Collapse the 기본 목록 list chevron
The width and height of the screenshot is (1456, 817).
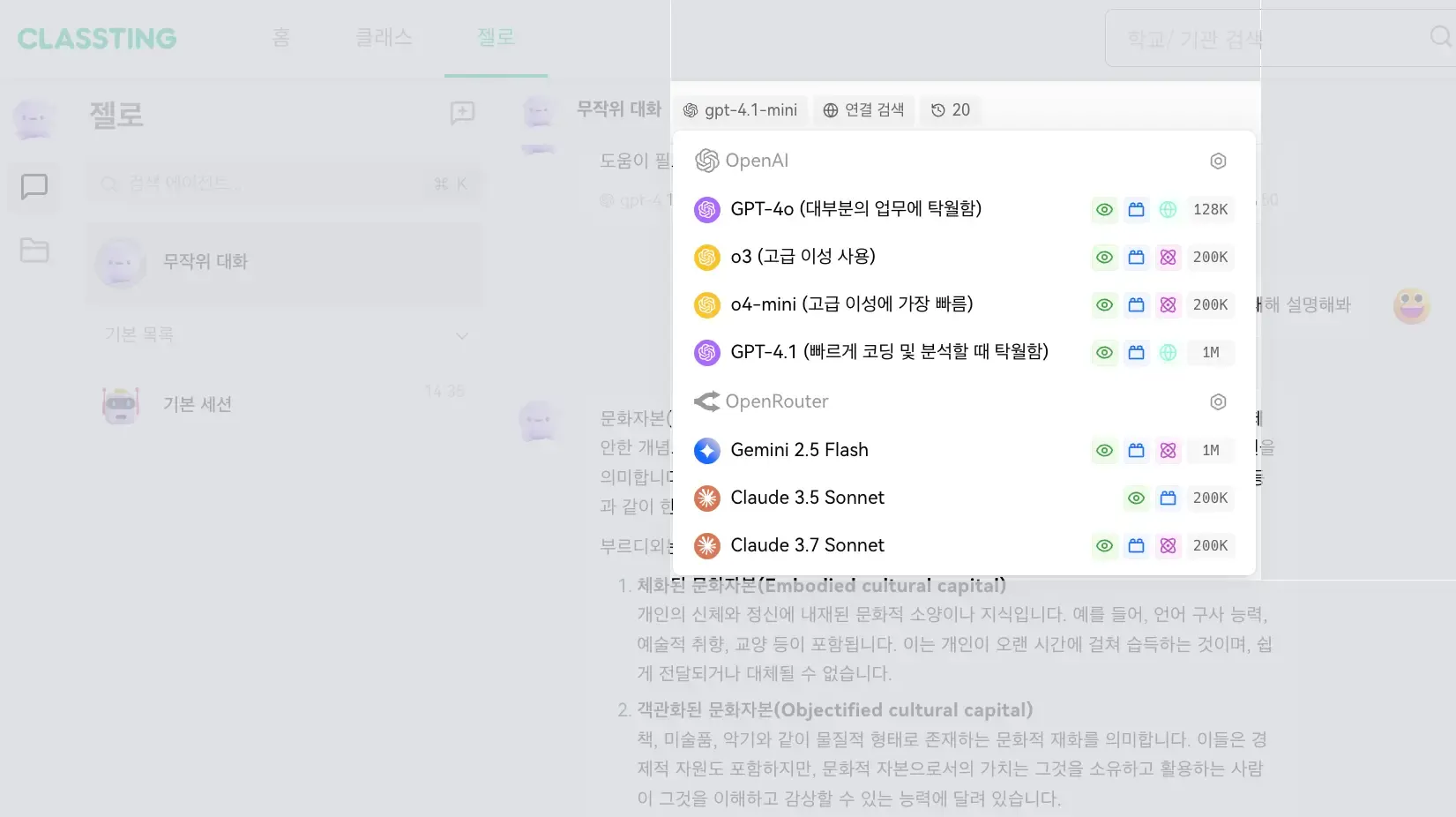click(462, 336)
